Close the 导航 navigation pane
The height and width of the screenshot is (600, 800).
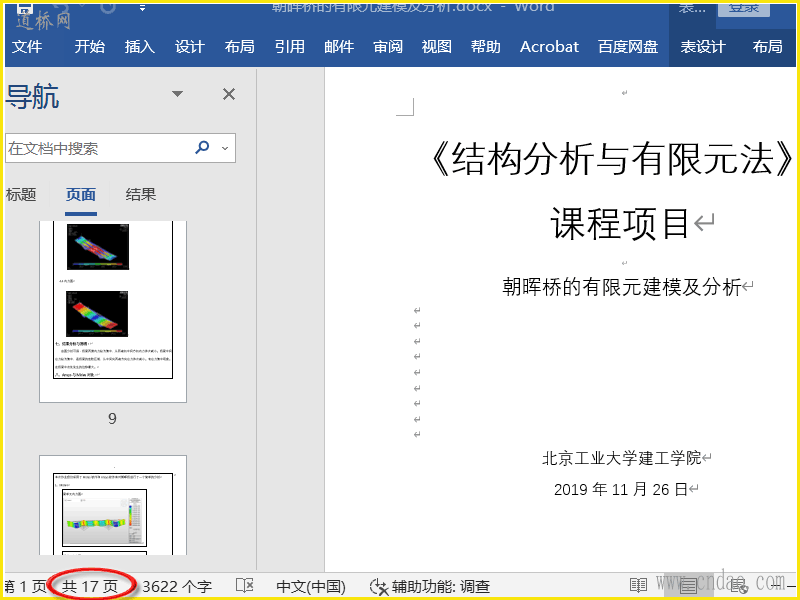click(x=229, y=94)
